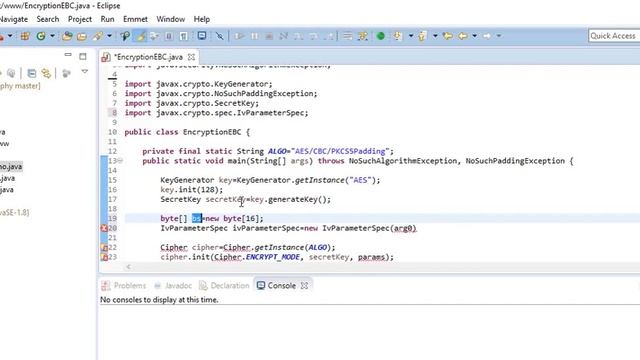Screen dimensions: 640x360
Task: Click the Step Into debug icon
Action: pyautogui.click(x=298, y=36)
